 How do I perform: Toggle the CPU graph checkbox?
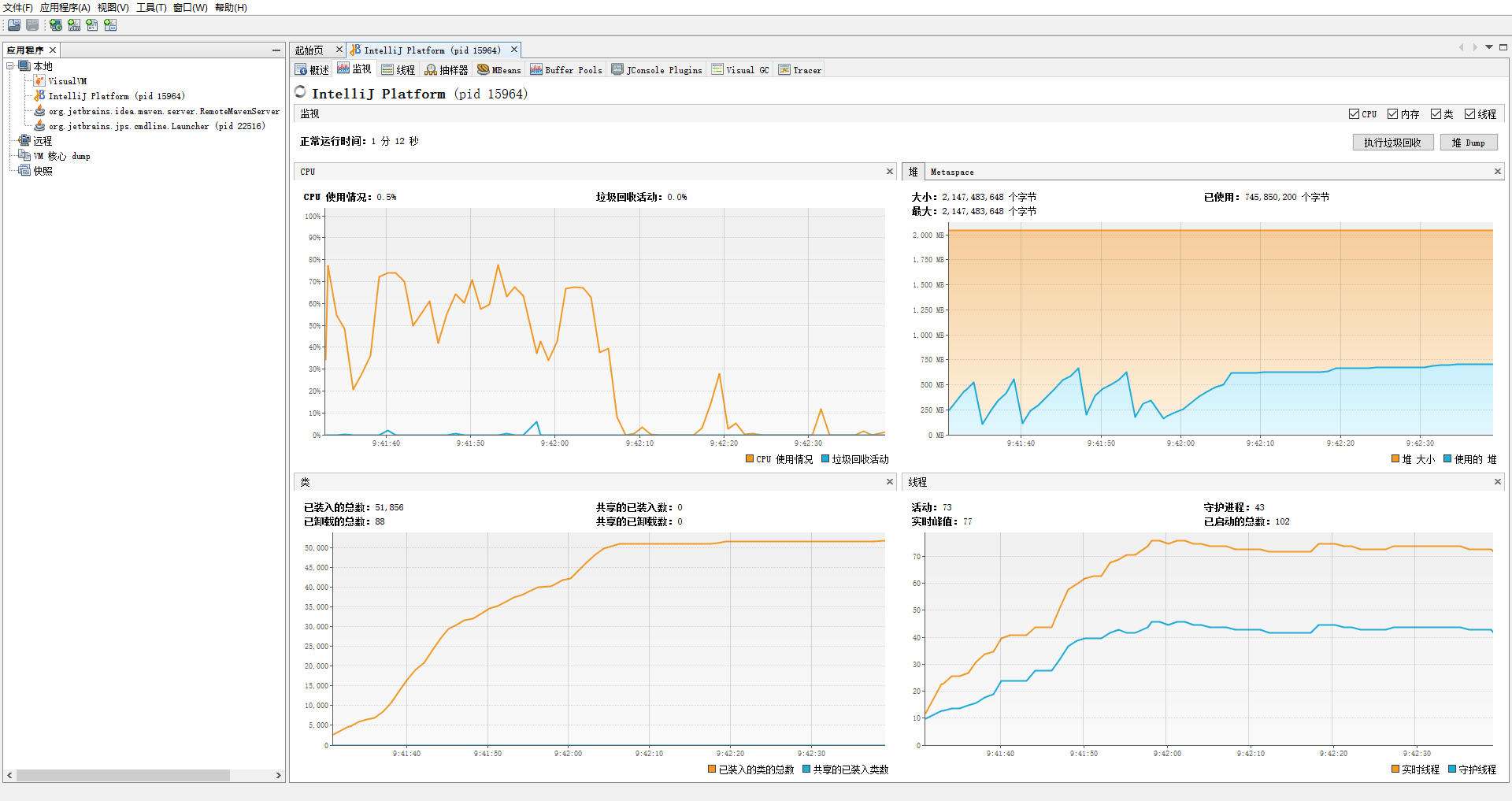coord(1354,114)
